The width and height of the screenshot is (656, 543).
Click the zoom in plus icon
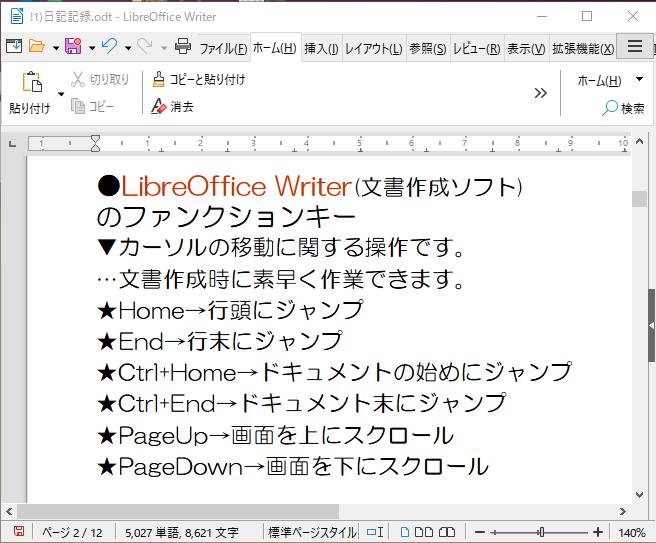598,532
